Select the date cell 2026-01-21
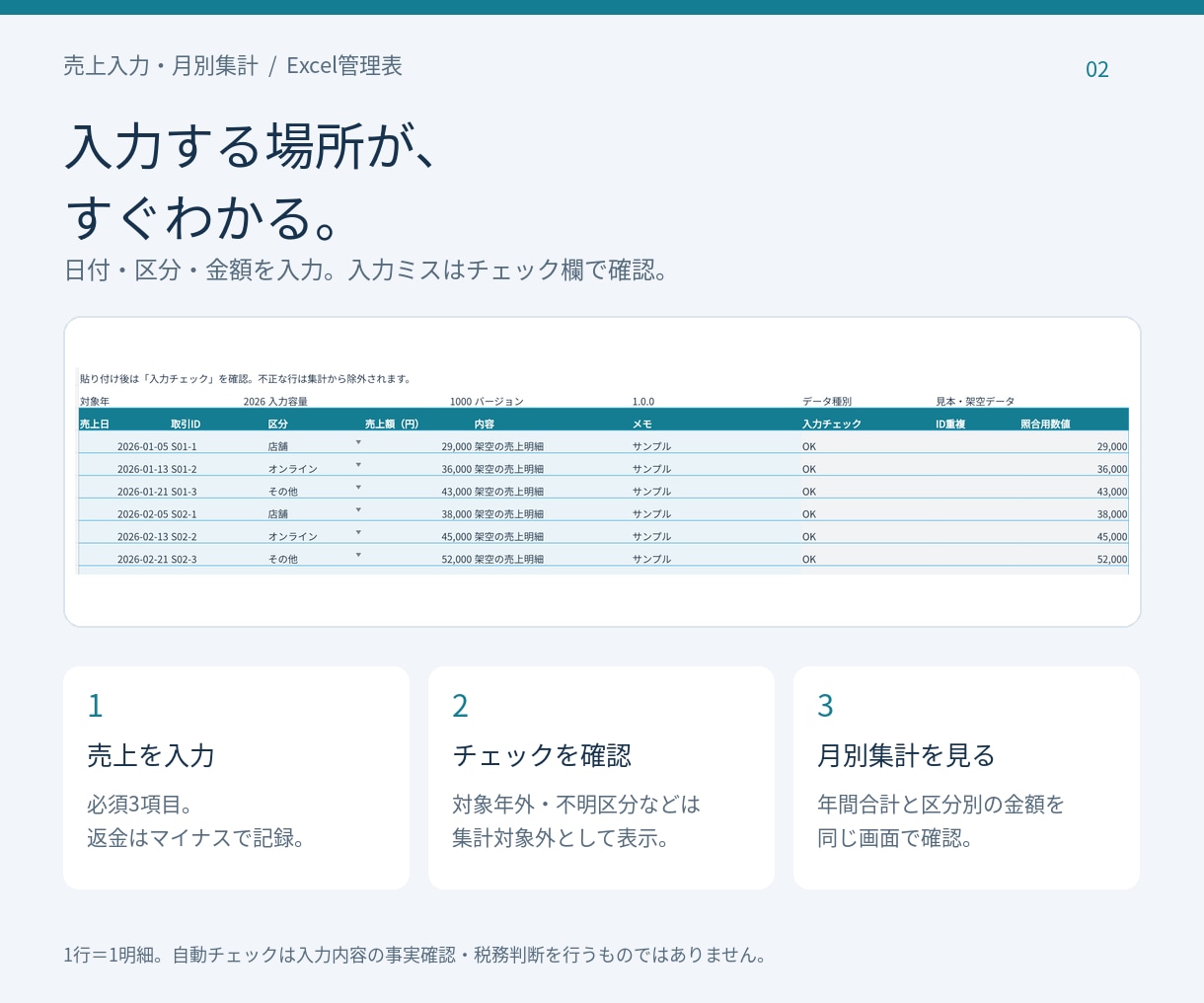The width and height of the screenshot is (1204, 1003). [143, 492]
